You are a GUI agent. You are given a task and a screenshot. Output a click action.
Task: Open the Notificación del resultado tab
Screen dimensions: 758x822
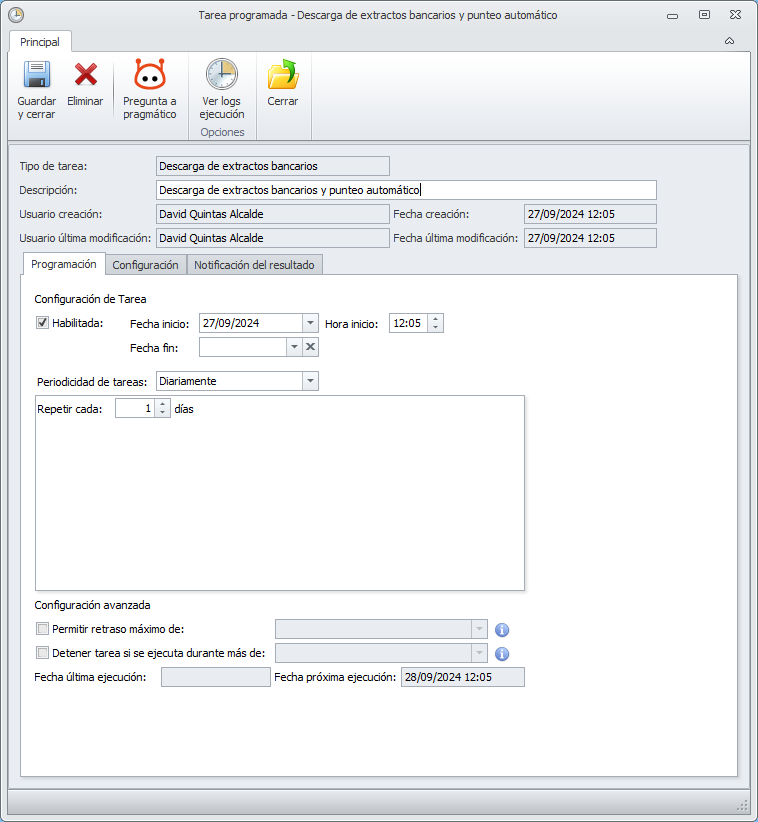[254, 265]
